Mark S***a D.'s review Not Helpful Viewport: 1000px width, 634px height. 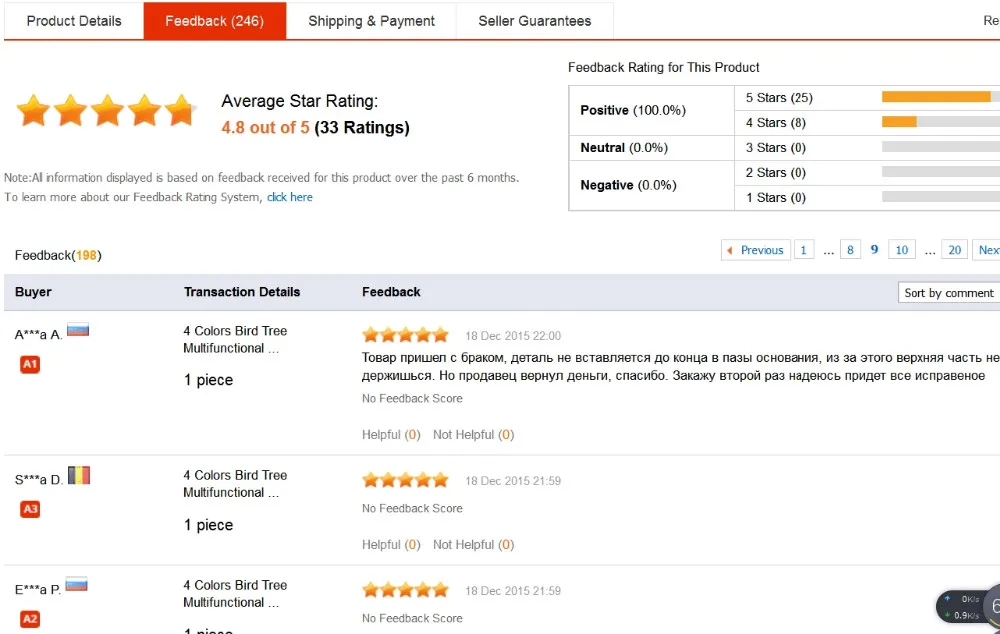473,545
